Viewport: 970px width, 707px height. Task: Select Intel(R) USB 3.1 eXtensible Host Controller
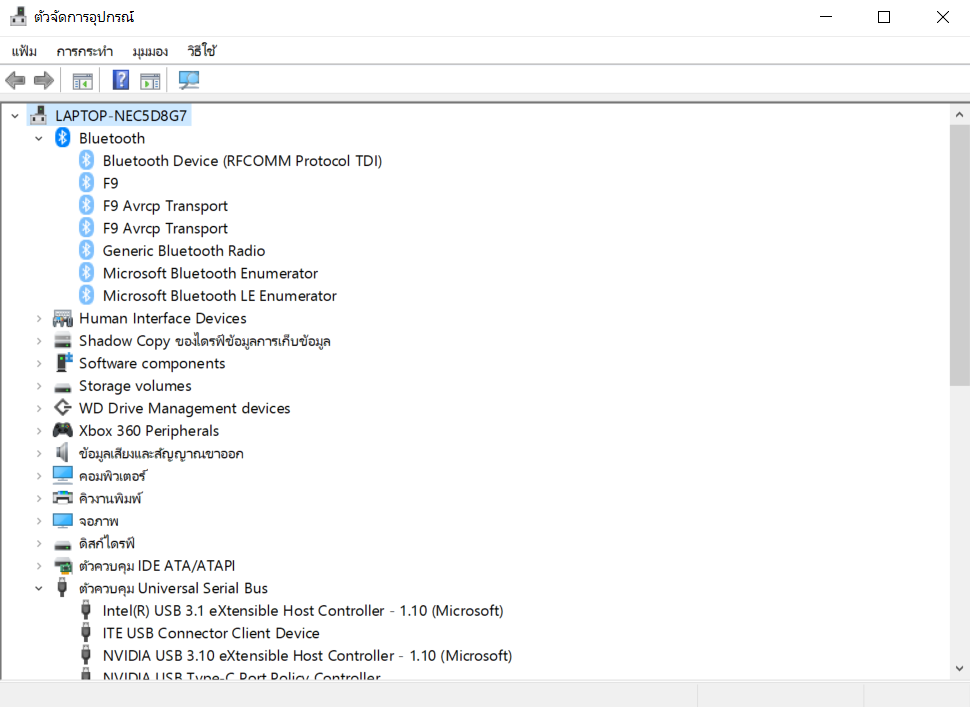tap(303, 611)
